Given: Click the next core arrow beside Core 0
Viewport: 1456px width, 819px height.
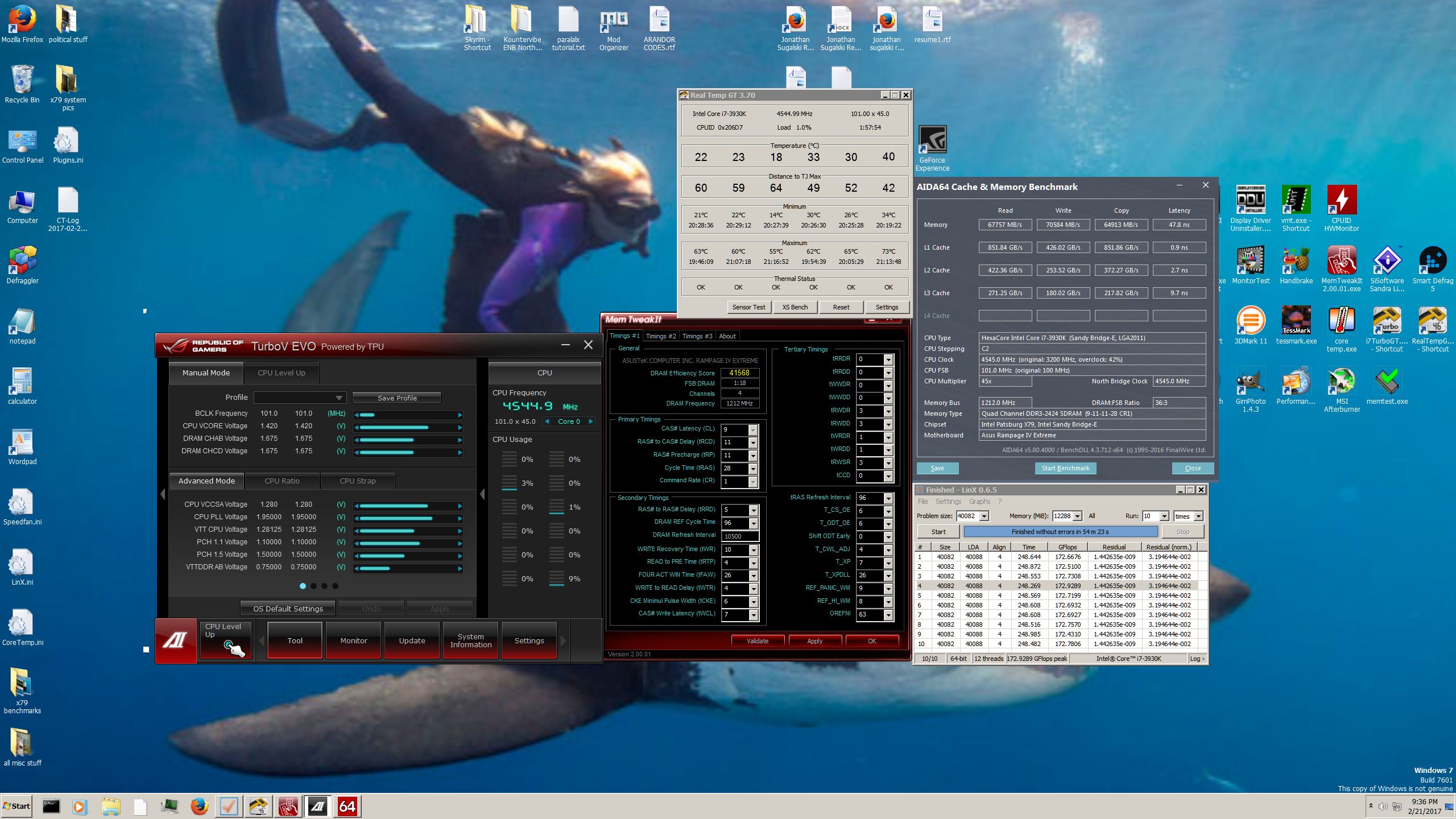Looking at the screenshot, I should coord(591,421).
